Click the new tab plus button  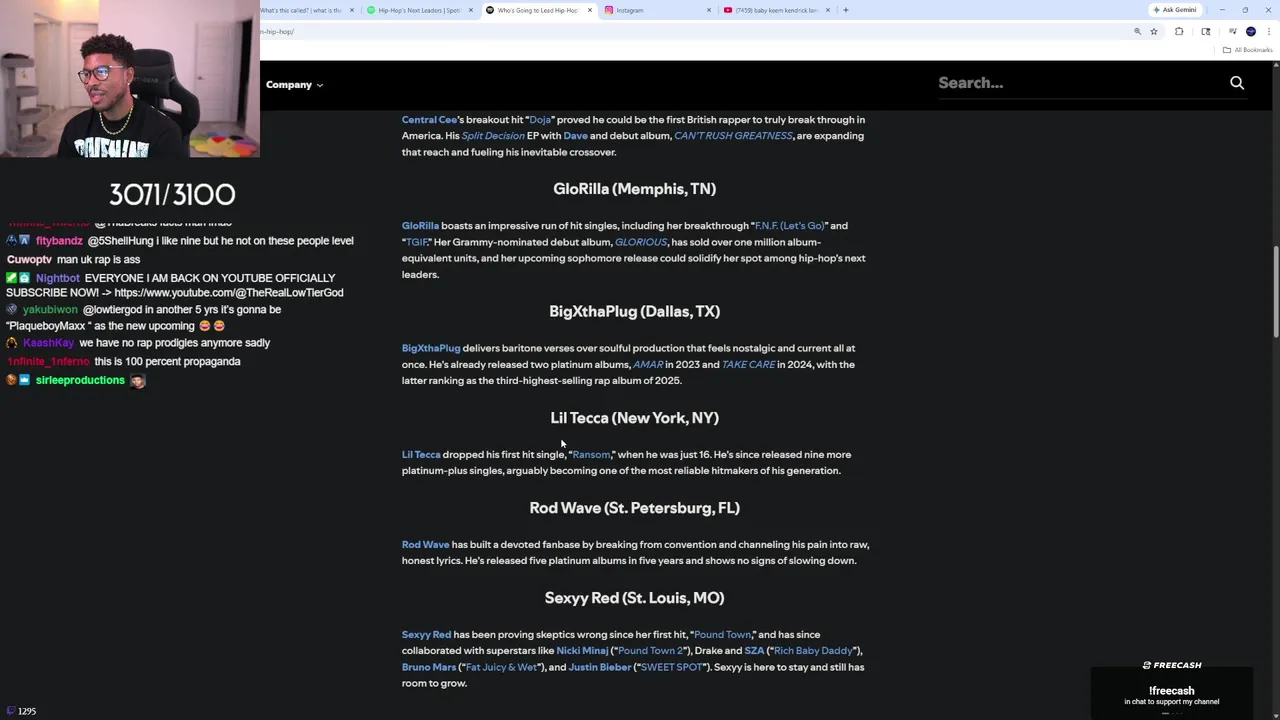(846, 10)
